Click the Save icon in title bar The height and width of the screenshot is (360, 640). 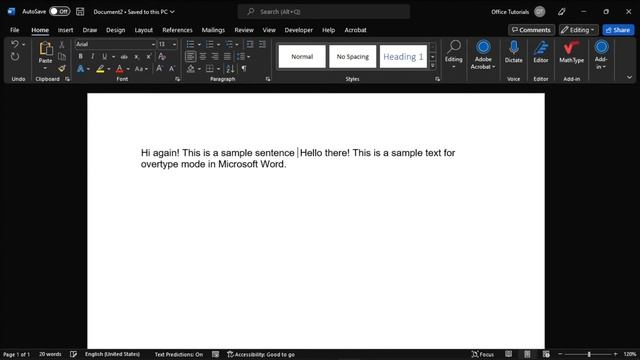pos(80,12)
